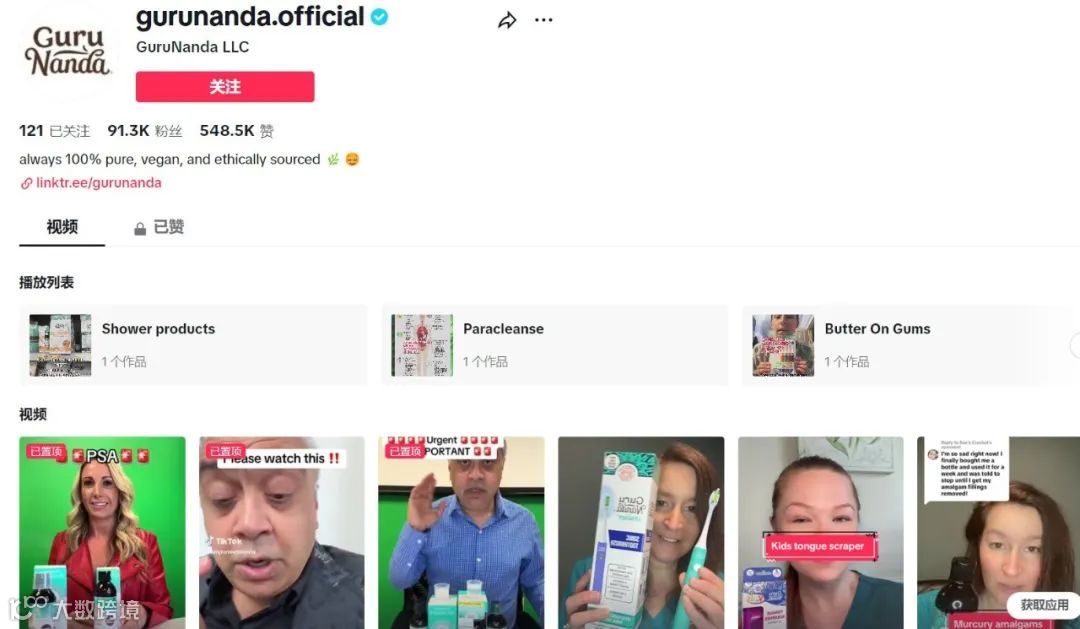Switch to the videos tab
This screenshot has height=629, width=1080.
tap(62, 227)
